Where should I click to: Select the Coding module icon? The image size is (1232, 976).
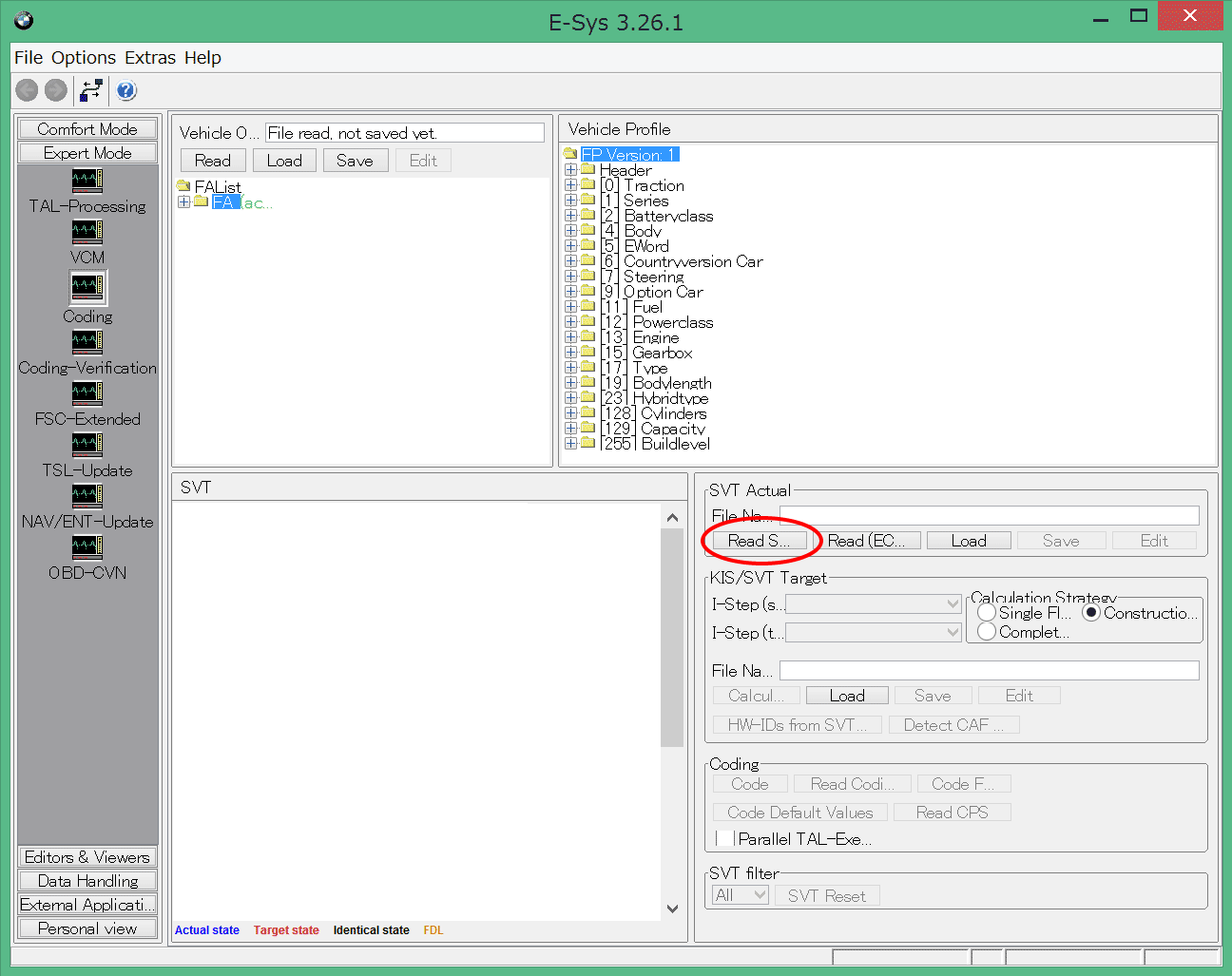[x=87, y=286]
